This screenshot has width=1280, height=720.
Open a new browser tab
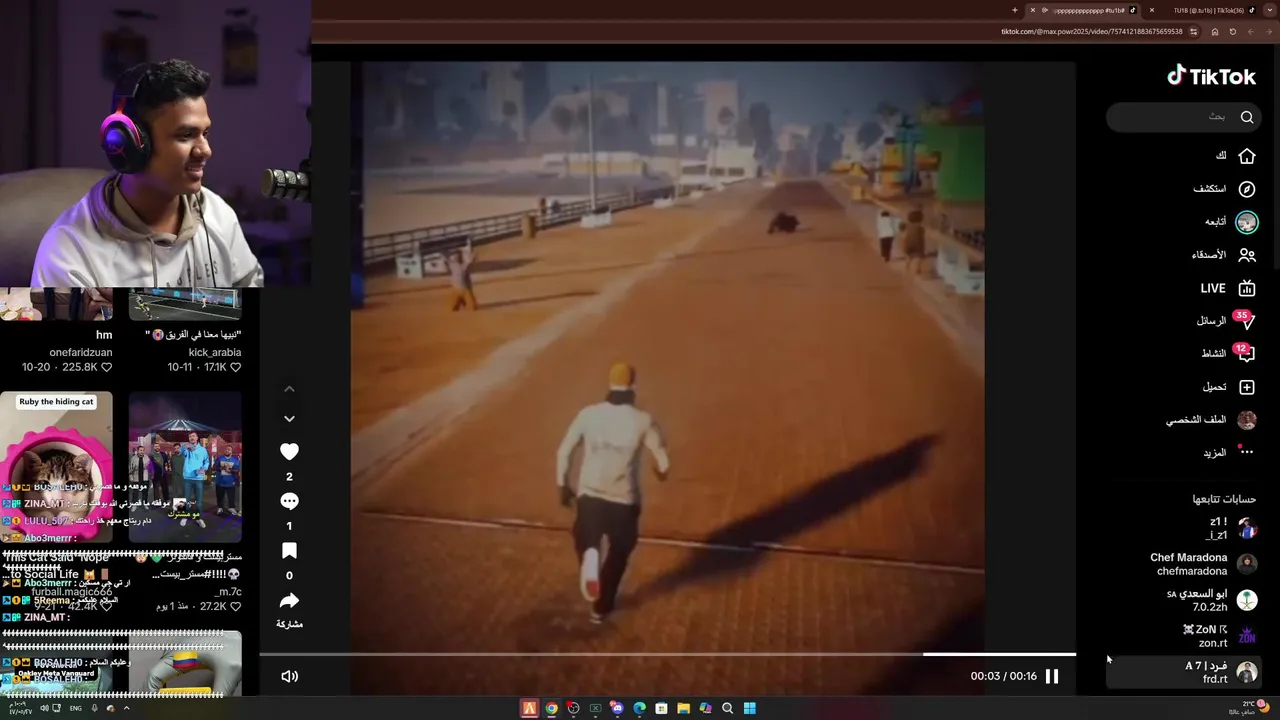click(x=1014, y=10)
